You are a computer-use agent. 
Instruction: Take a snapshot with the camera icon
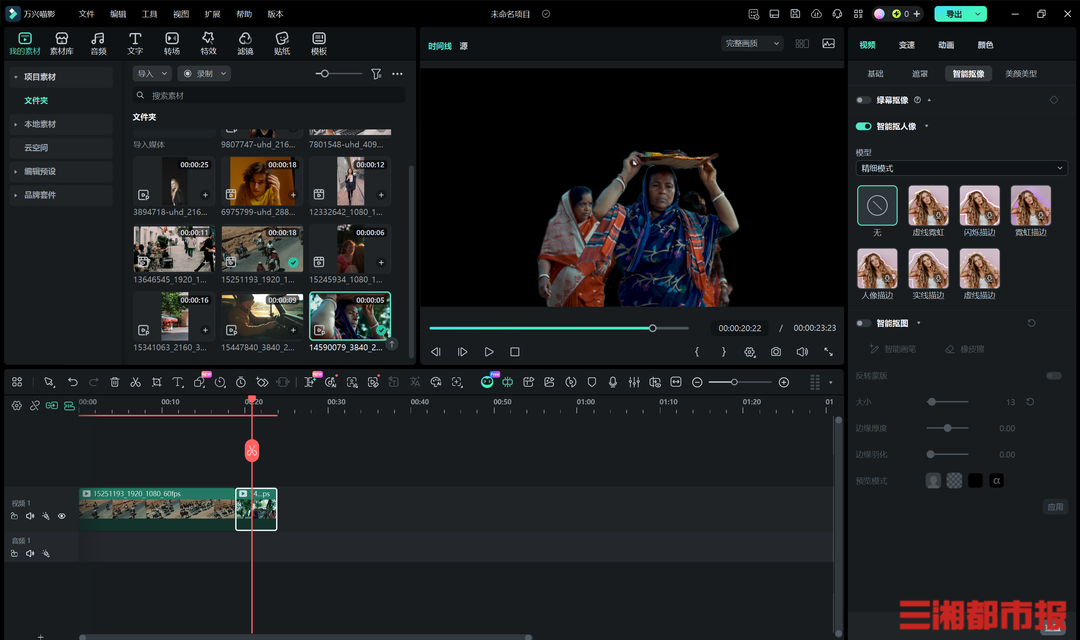[776, 352]
